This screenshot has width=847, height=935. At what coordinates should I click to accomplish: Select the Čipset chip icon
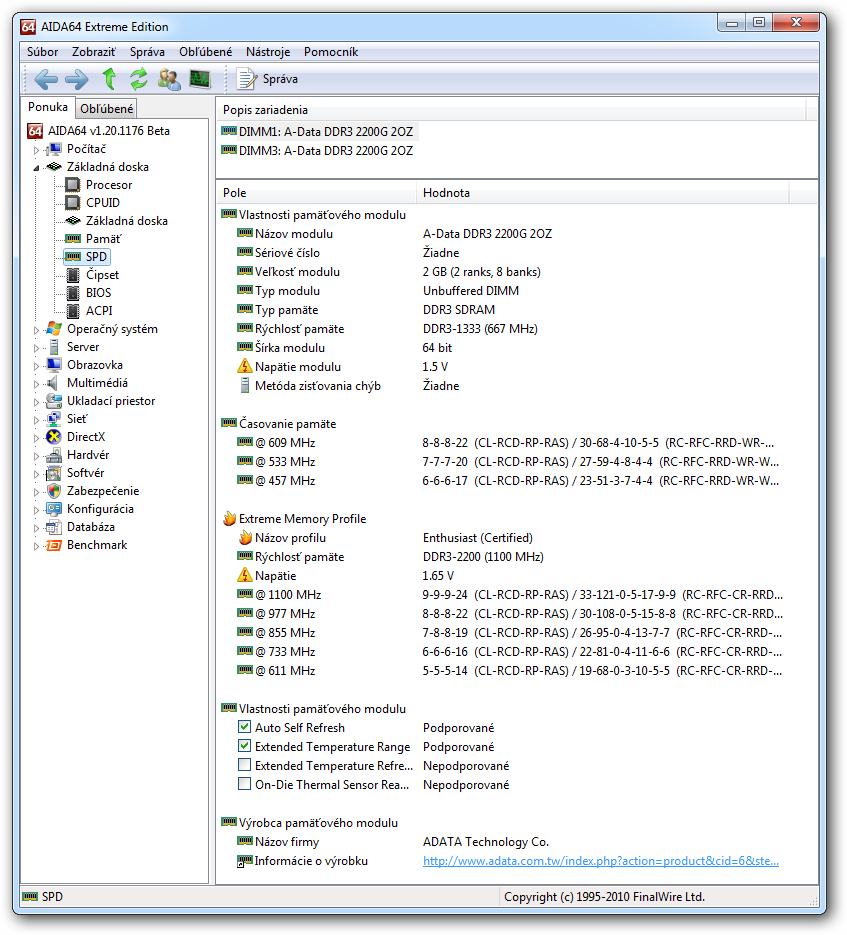(x=73, y=275)
